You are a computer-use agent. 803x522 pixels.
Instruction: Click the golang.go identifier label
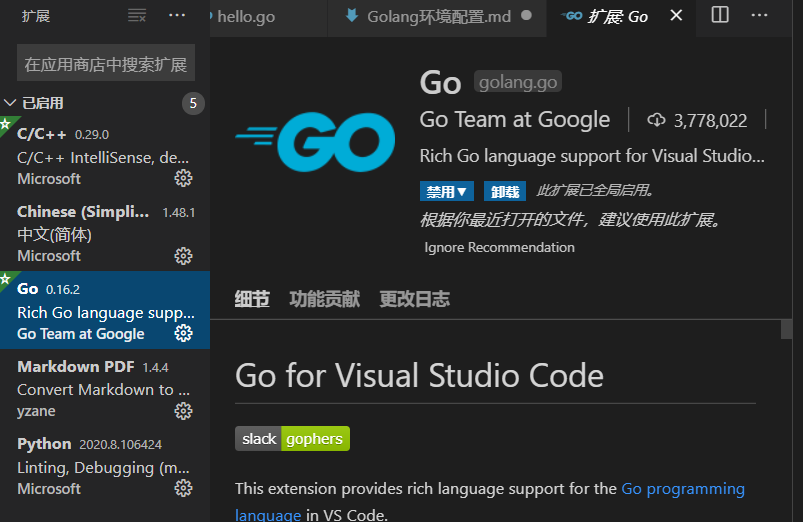[518, 81]
